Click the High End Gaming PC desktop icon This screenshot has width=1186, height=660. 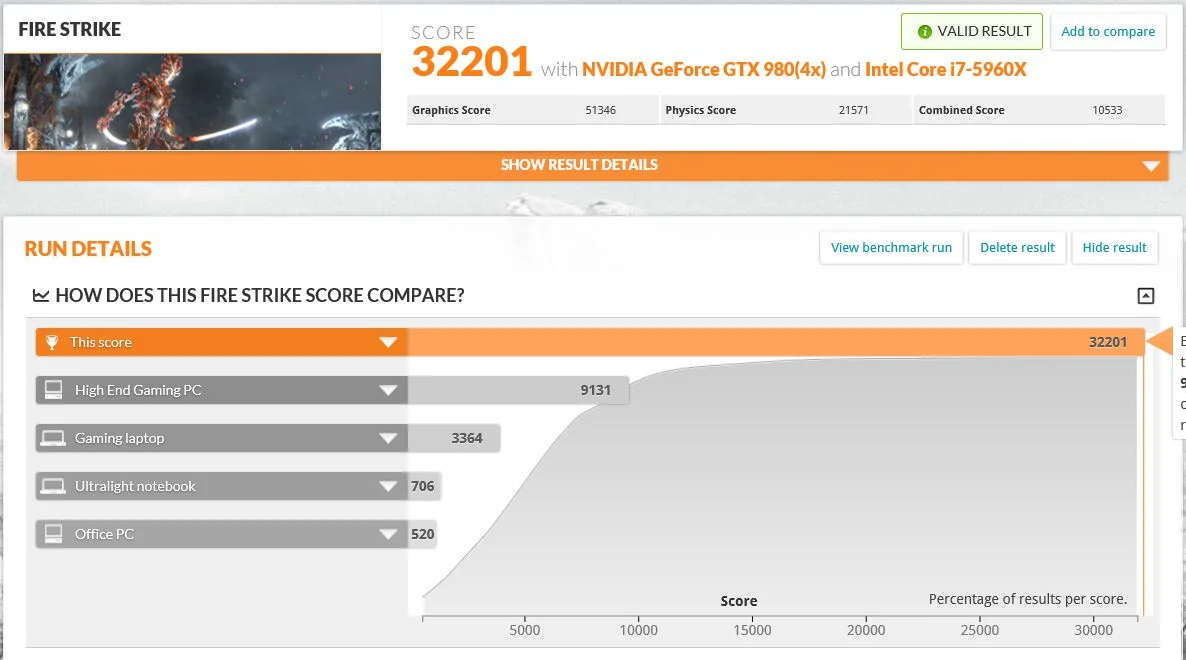pyautogui.click(x=53, y=390)
